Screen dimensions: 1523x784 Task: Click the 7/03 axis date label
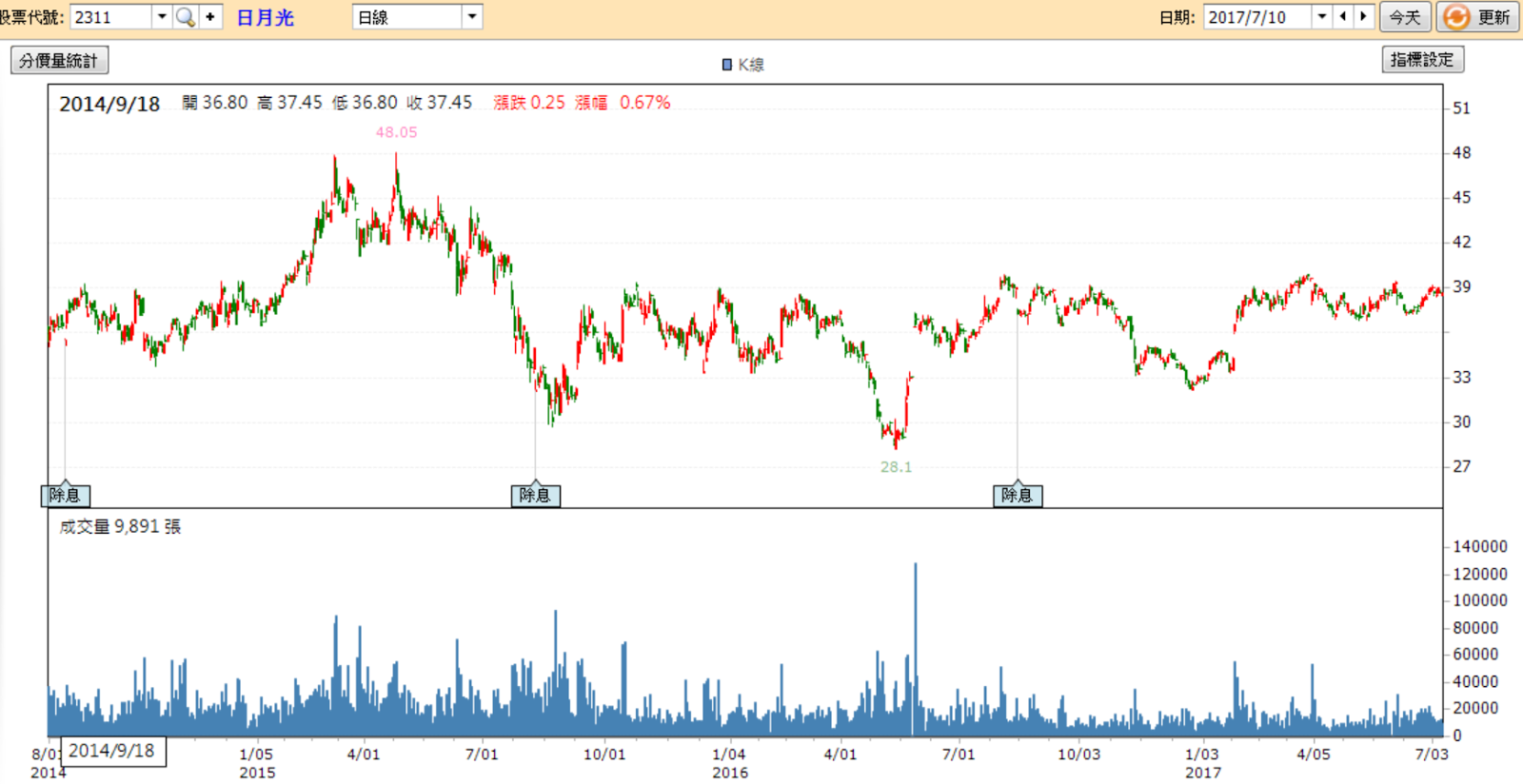(x=1432, y=755)
